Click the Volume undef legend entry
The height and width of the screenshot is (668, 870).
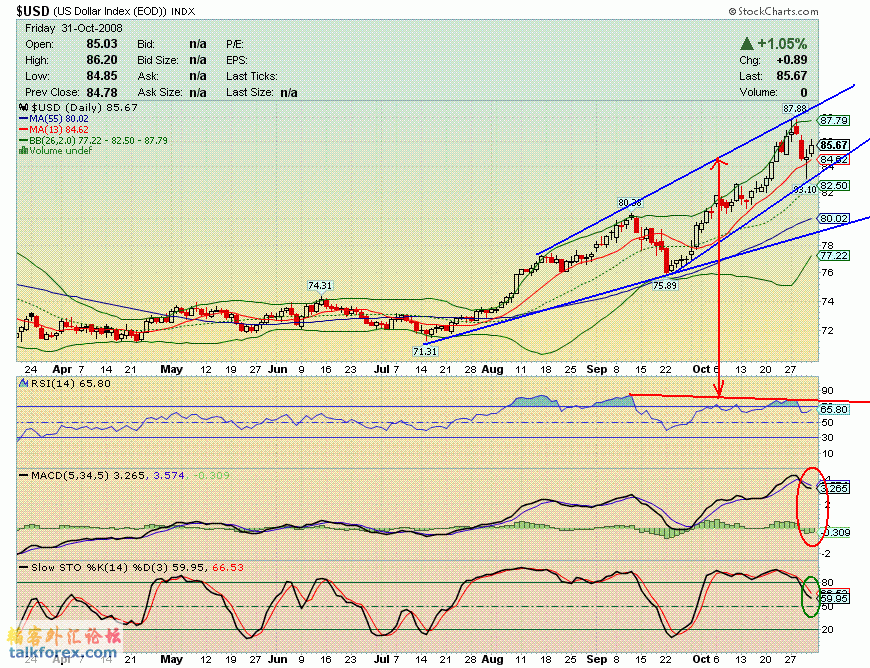point(55,150)
